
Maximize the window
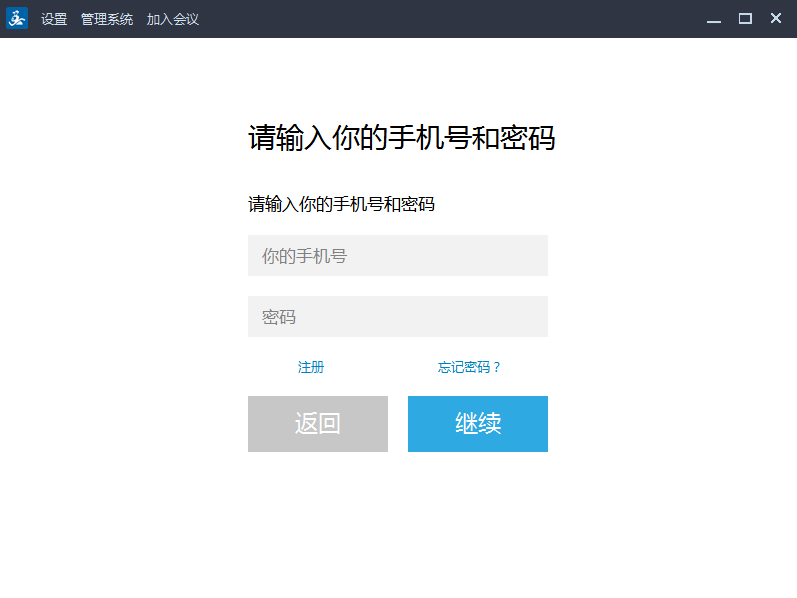pos(745,19)
